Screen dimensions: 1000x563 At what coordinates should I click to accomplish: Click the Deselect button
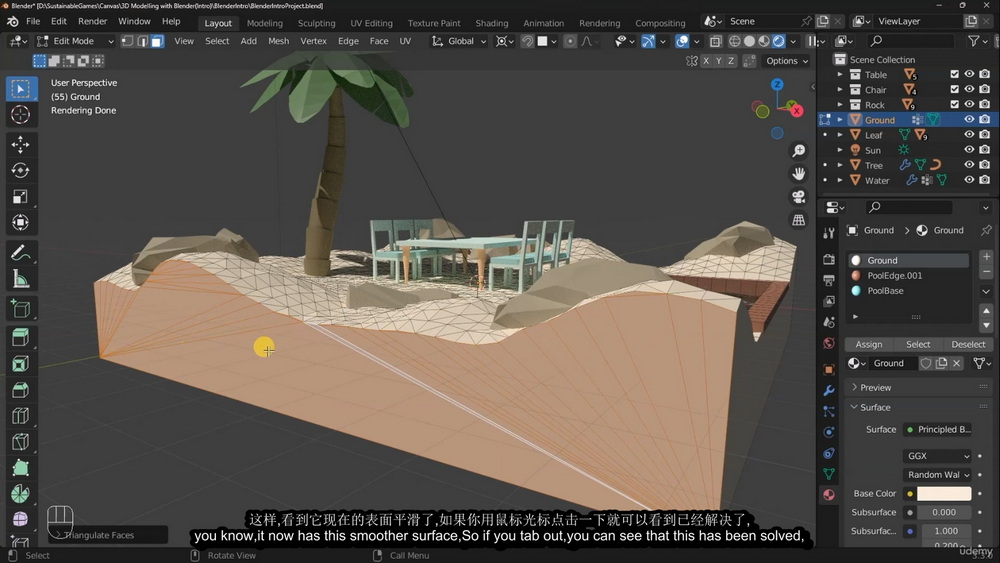point(968,344)
